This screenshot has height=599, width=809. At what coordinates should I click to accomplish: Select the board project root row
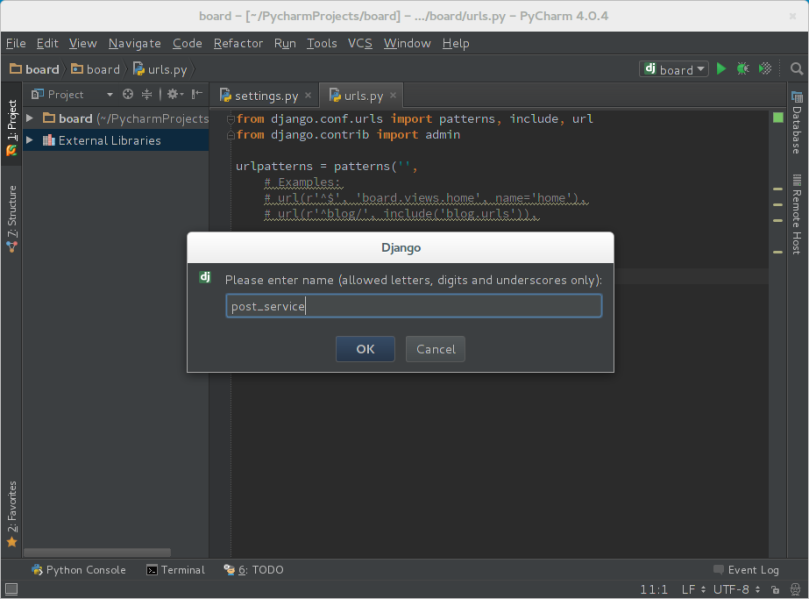click(116, 118)
